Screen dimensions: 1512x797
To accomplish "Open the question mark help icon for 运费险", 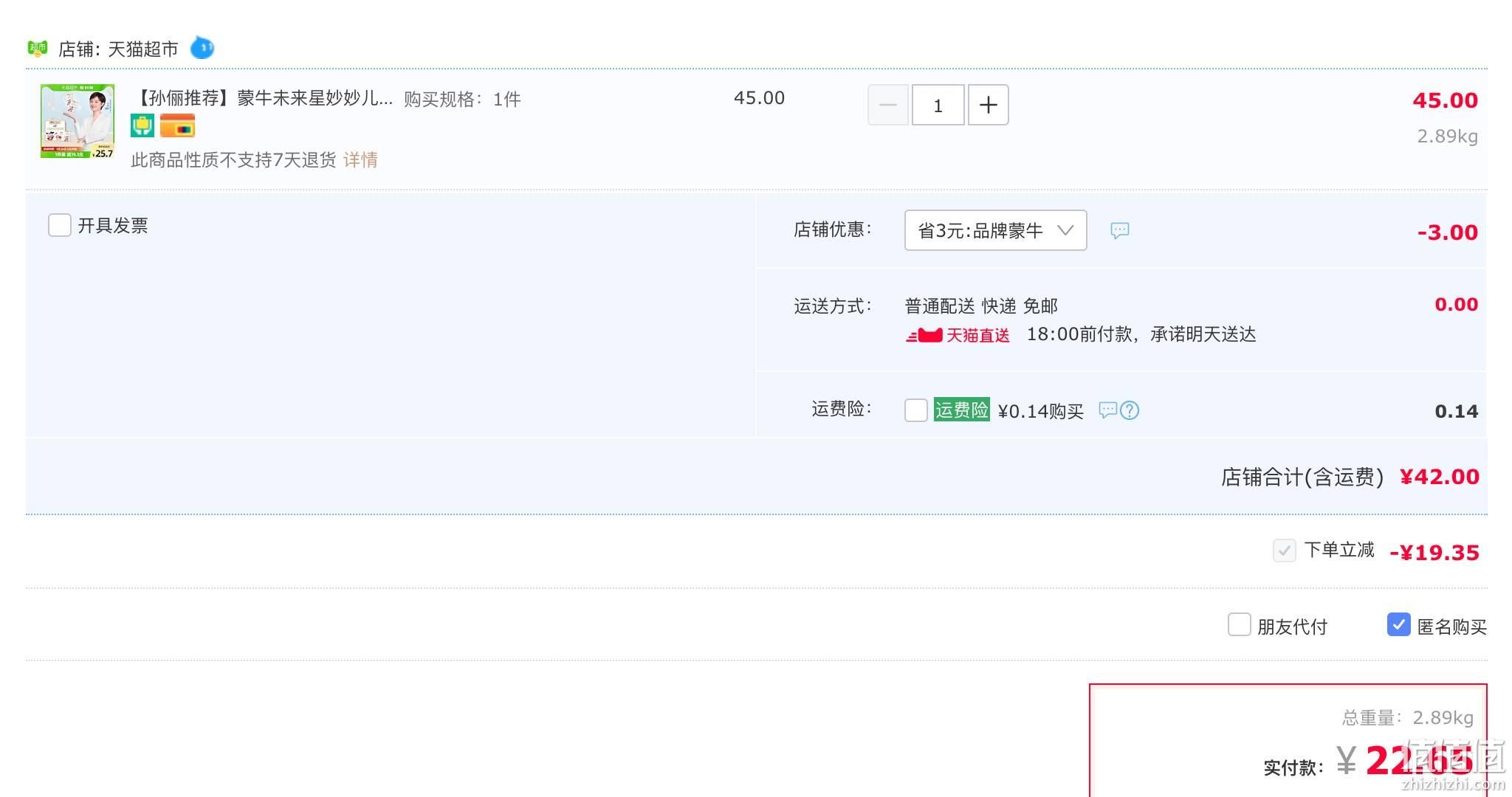I will click(1130, 410).
